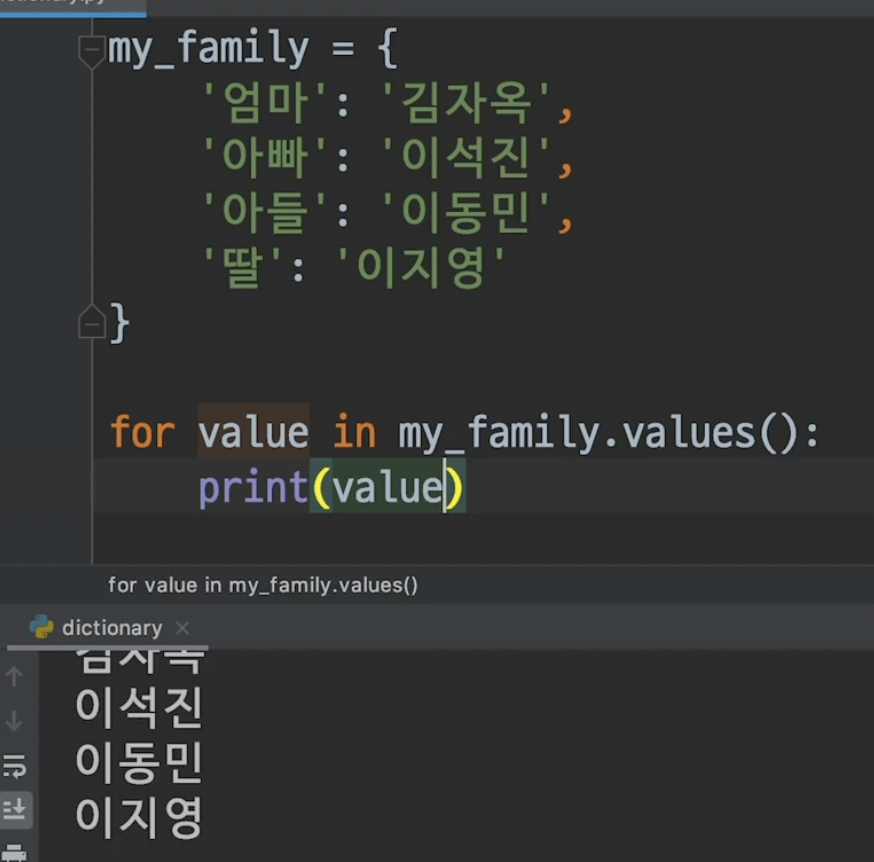Viewport: 874px width, 862px height.
Task: Click the '이지영' value in the editor
Action: pos(421,266)
